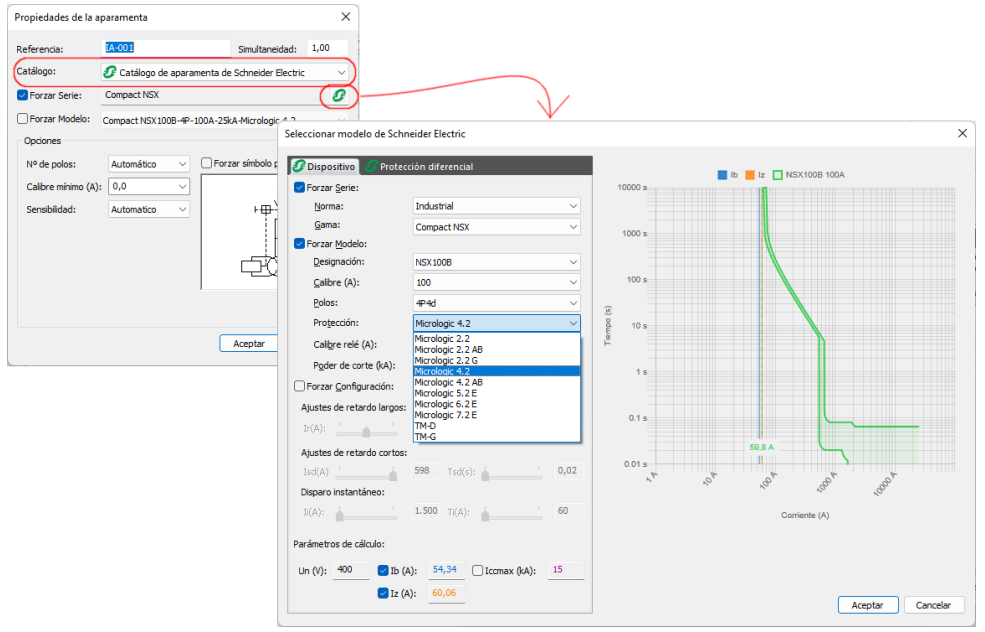Open the Norma dropdown showing Industrial

tap(496, 206)
